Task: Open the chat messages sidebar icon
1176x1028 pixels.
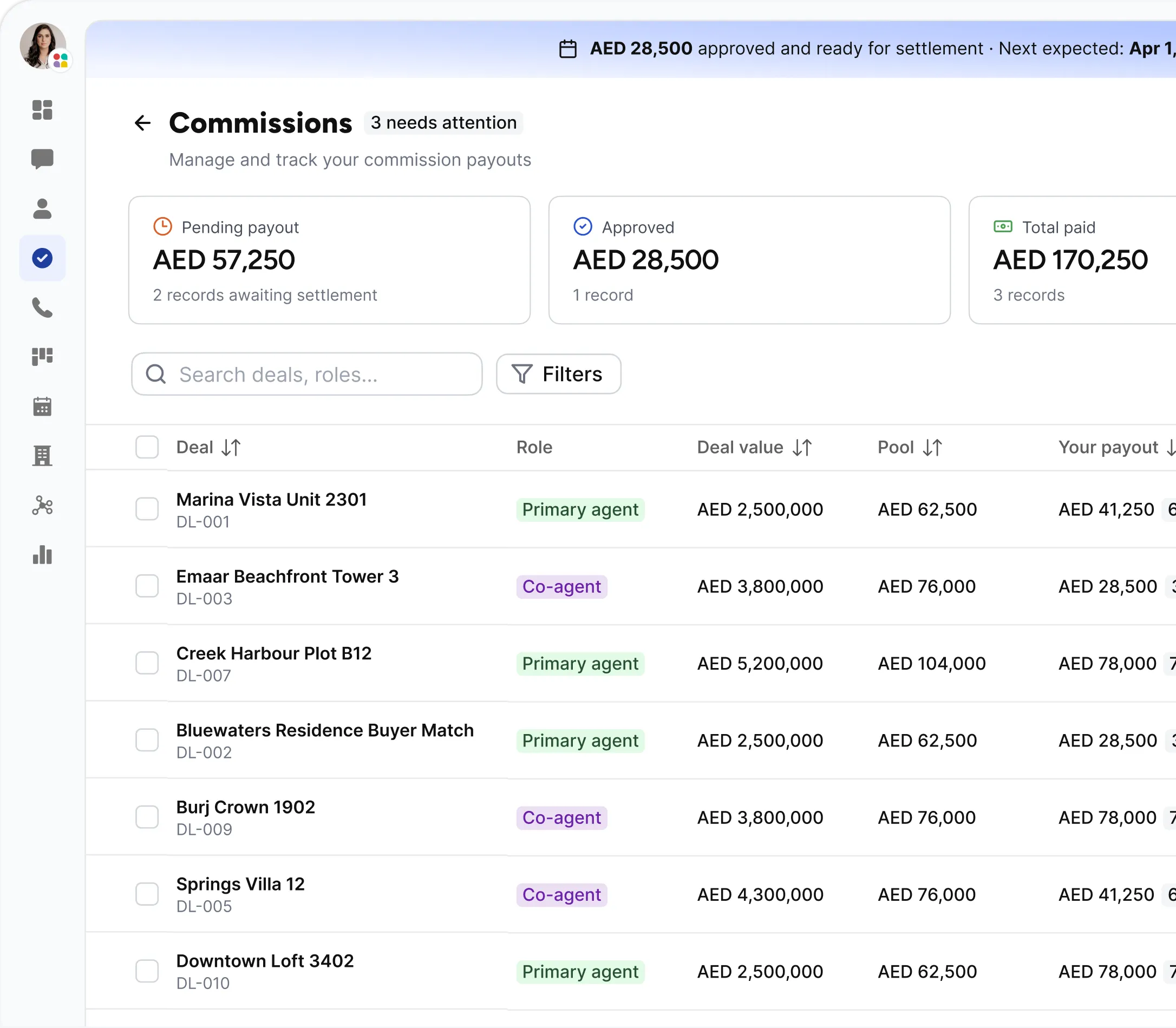Action: 42,159
